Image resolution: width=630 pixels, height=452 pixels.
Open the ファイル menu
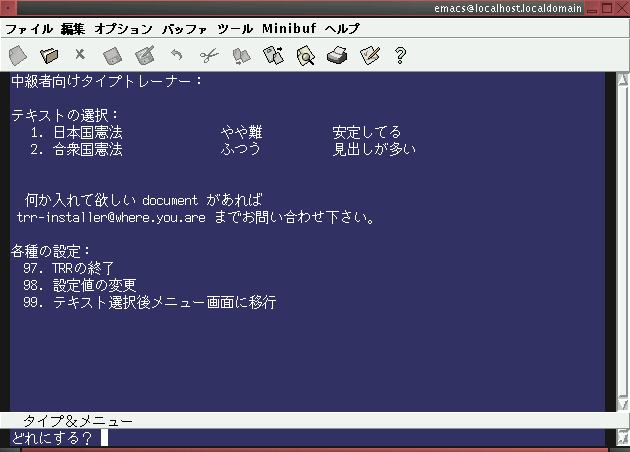(x=29, y=29)
